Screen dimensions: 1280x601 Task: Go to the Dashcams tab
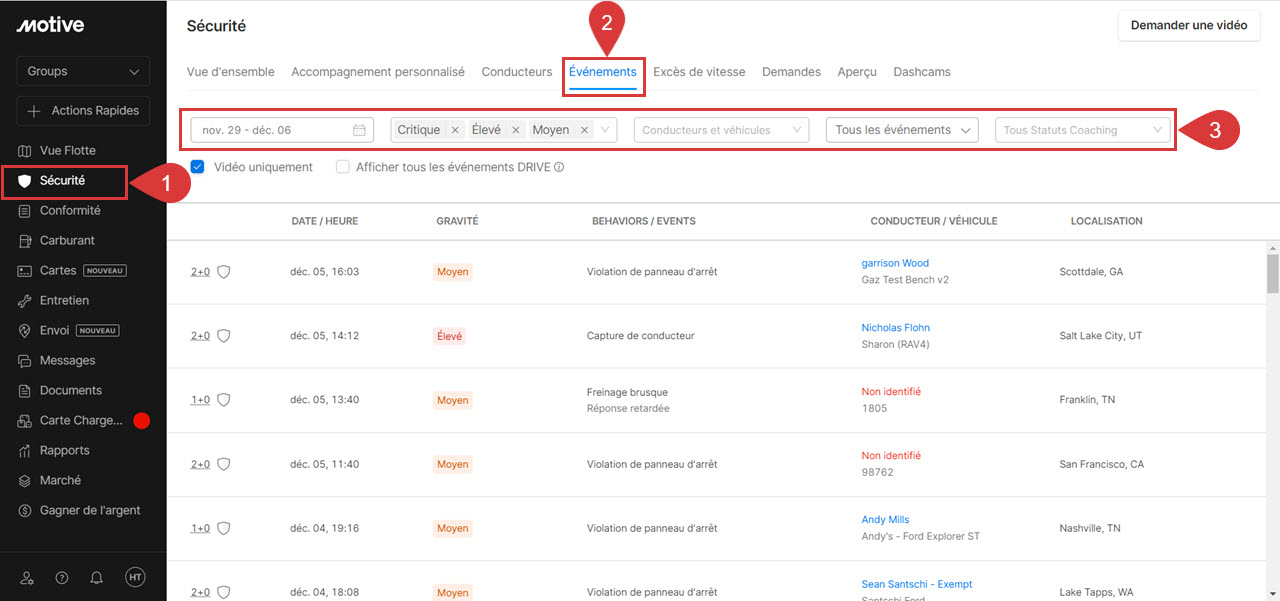click(x=921, y=72)
